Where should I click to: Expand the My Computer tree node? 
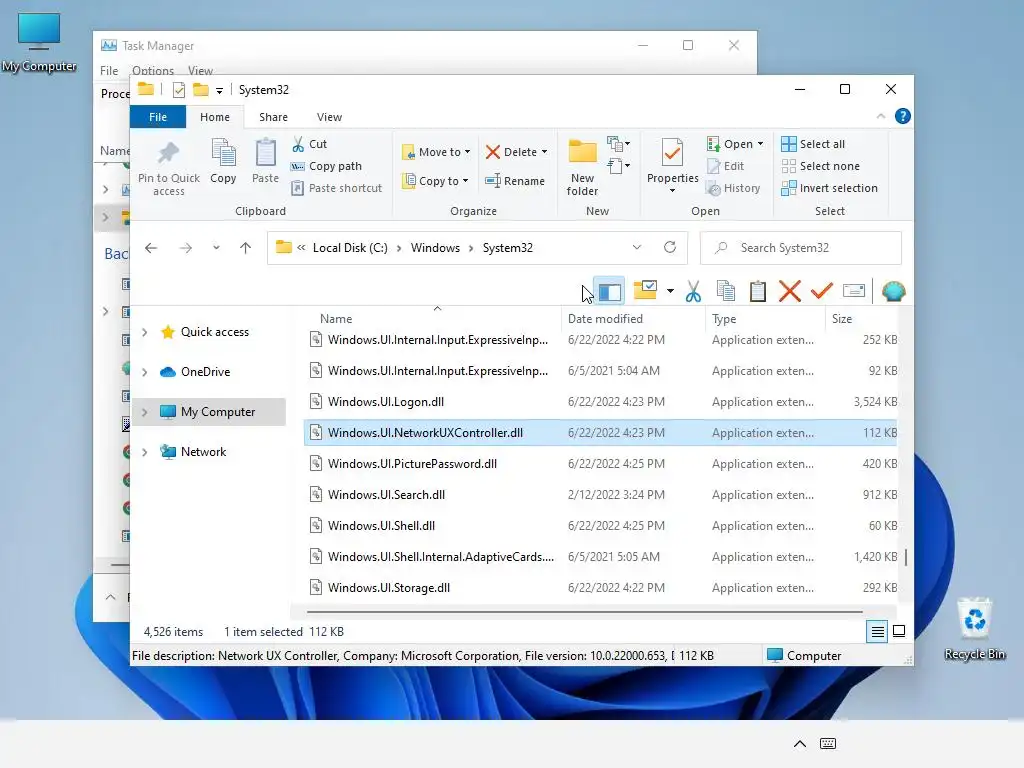pyautogui.click(x=145, y=412)
